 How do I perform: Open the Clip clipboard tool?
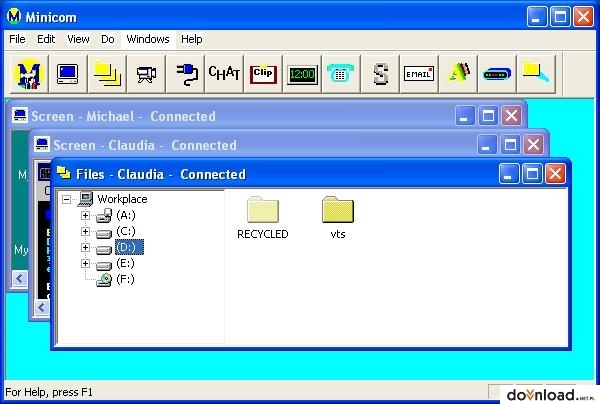263,74
